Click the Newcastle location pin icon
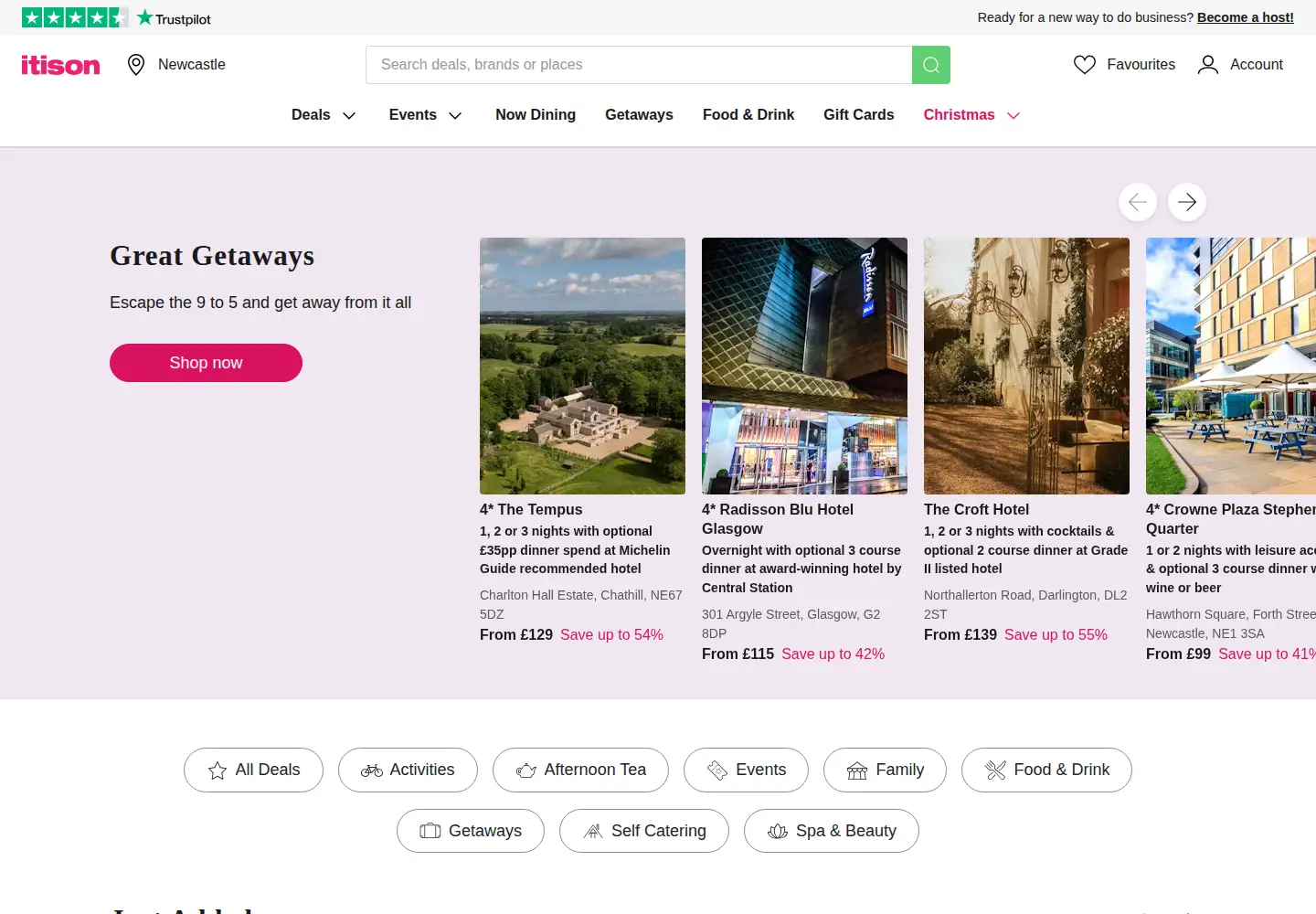 click(136, 65)
